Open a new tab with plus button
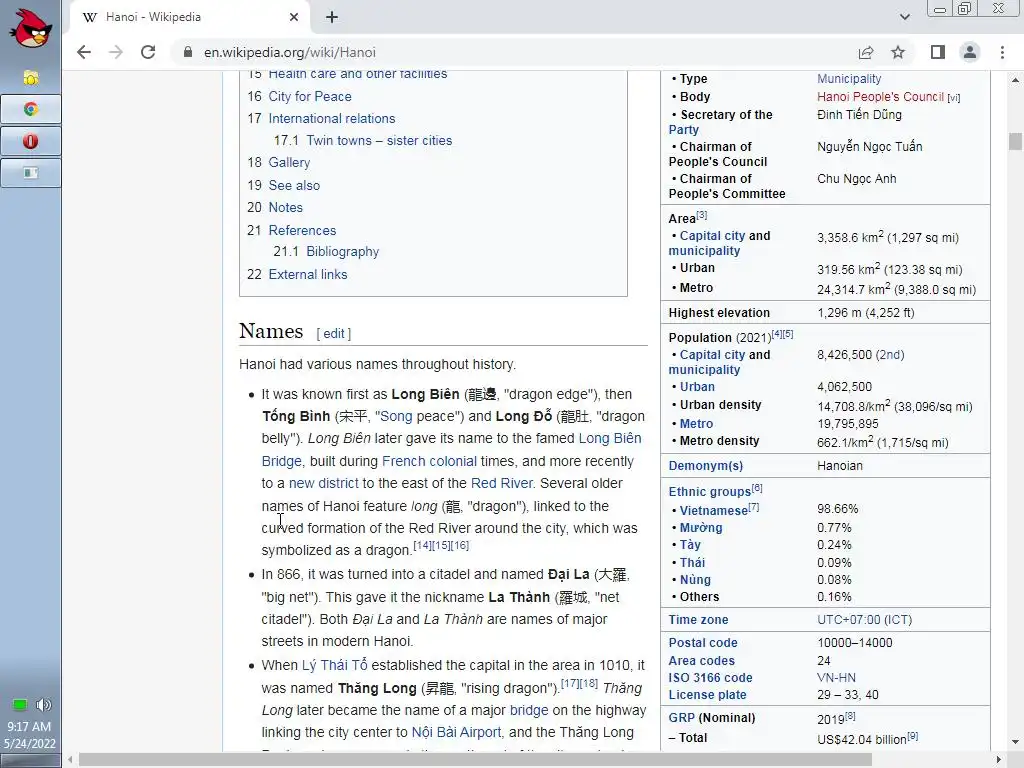Screen dimensions: 1024x768 coord(332,17)
